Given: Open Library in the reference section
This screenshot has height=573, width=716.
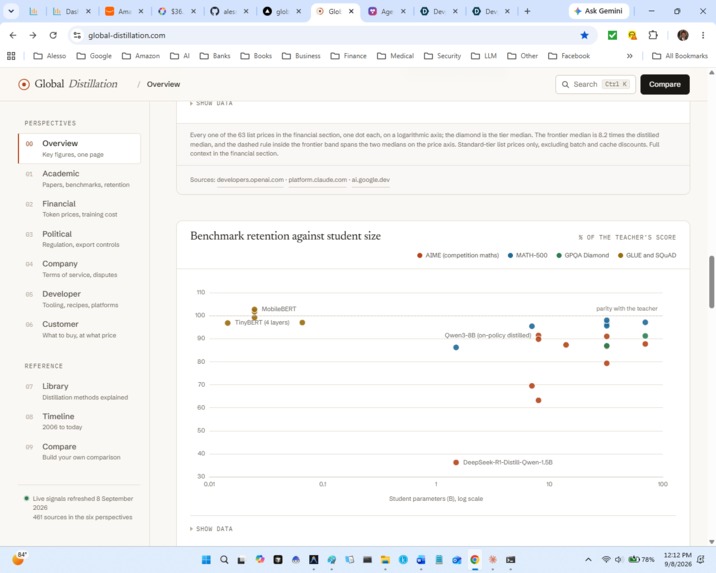Looking at the screenshot, I should [79, 391].
